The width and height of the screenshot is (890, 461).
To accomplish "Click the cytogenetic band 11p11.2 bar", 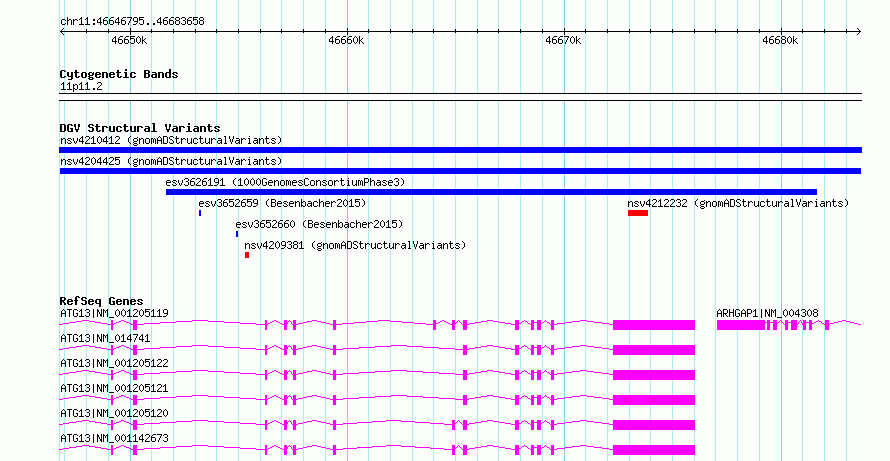I will (460, 97).
